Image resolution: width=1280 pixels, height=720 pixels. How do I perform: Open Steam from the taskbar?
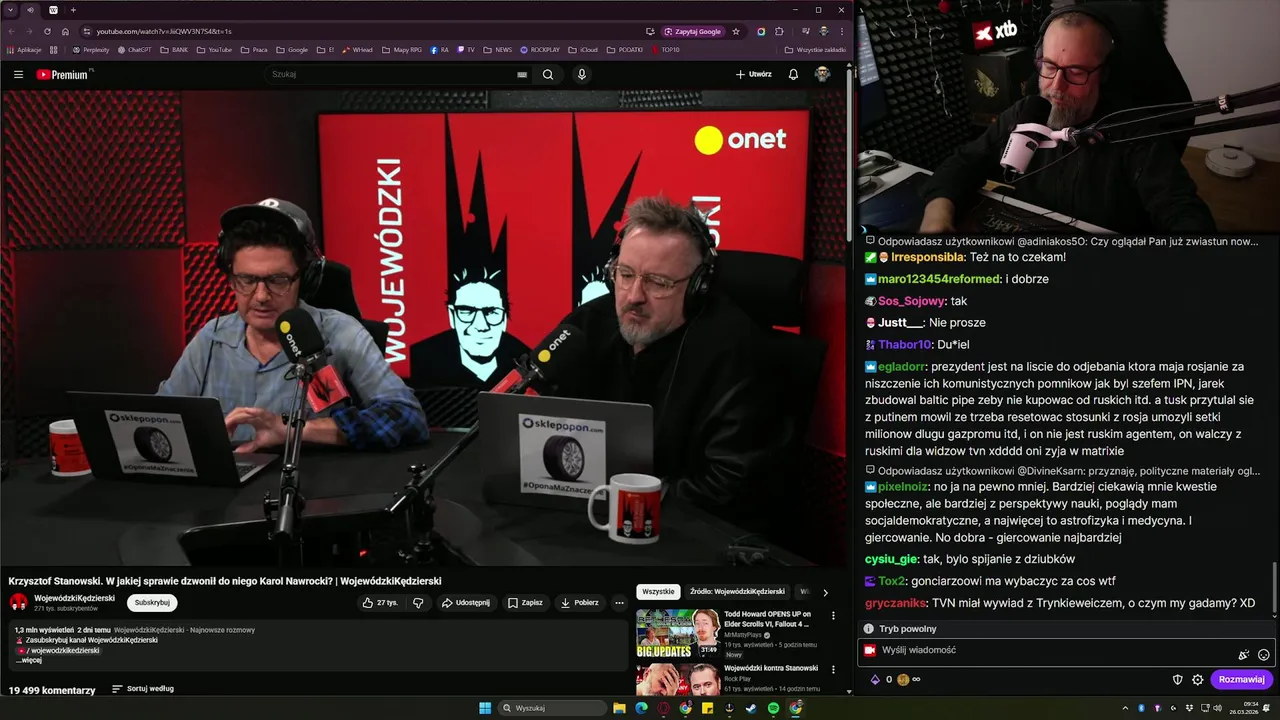tap(751, 708)
